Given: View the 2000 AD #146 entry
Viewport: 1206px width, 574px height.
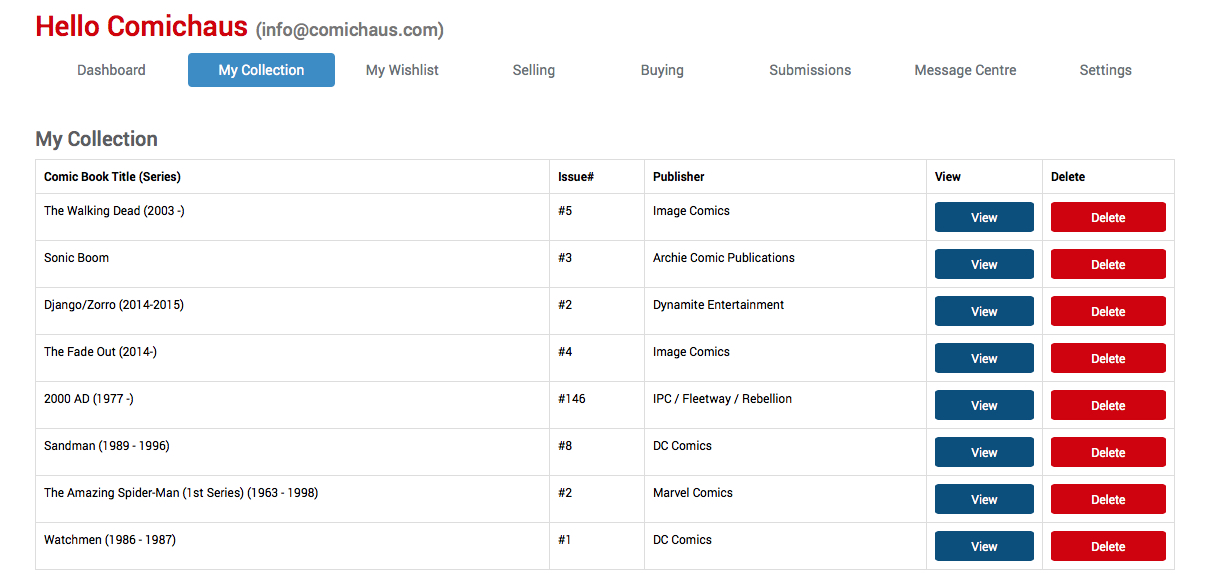Looking at the screenshot, I should pyautogui.click(x=984, y=405).
